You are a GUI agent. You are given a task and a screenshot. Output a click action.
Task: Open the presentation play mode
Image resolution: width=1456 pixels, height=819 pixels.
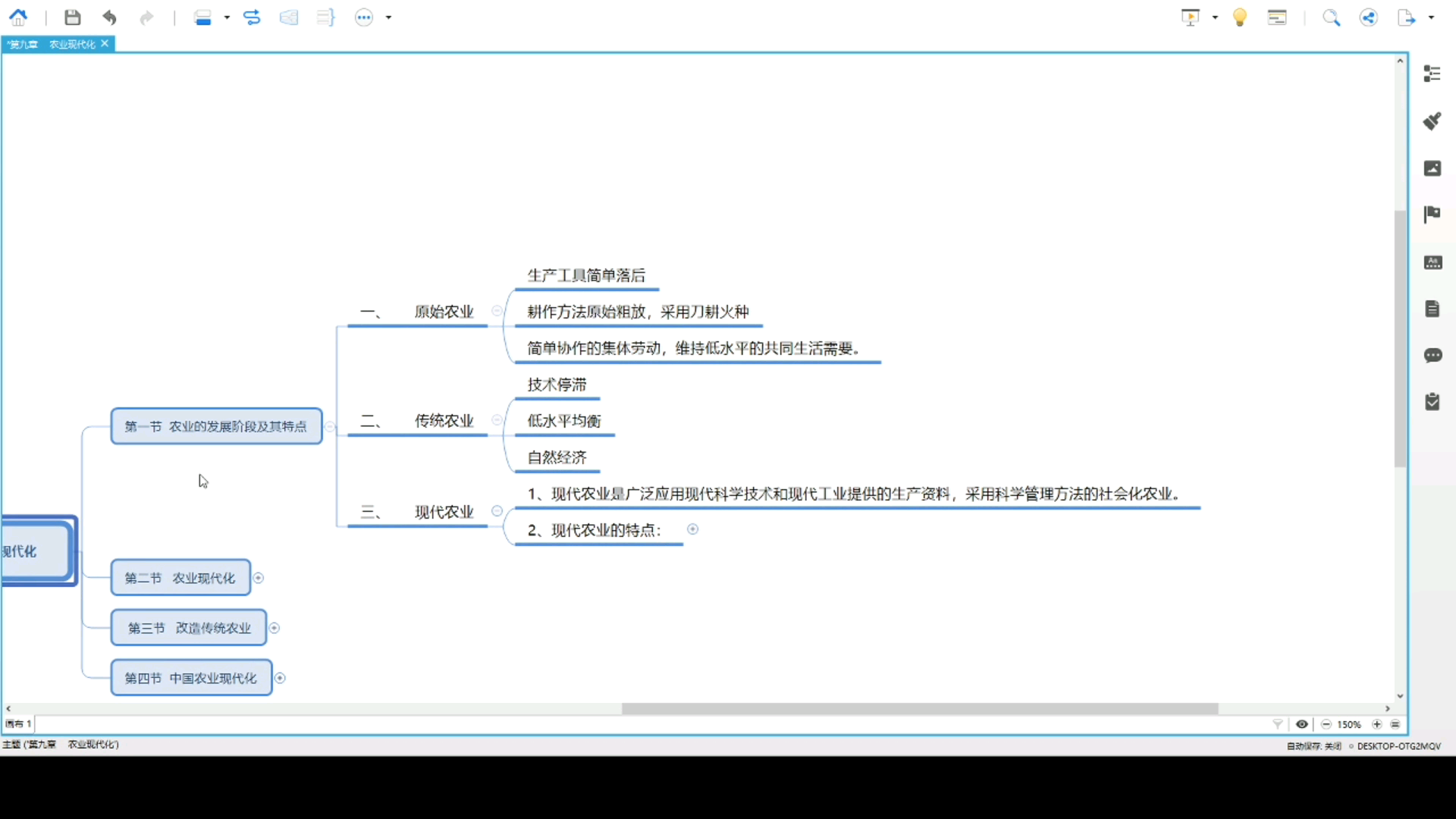point(1191,17)
